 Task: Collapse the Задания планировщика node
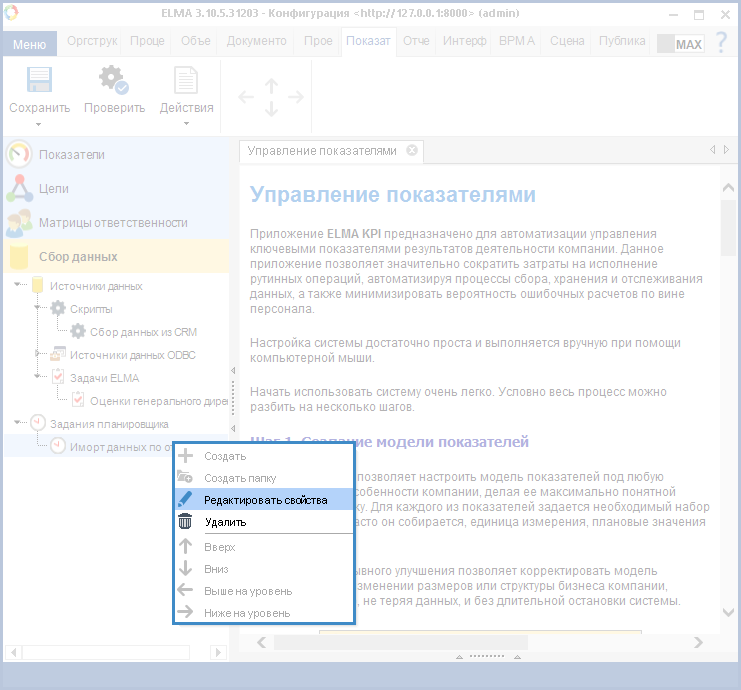18,424
